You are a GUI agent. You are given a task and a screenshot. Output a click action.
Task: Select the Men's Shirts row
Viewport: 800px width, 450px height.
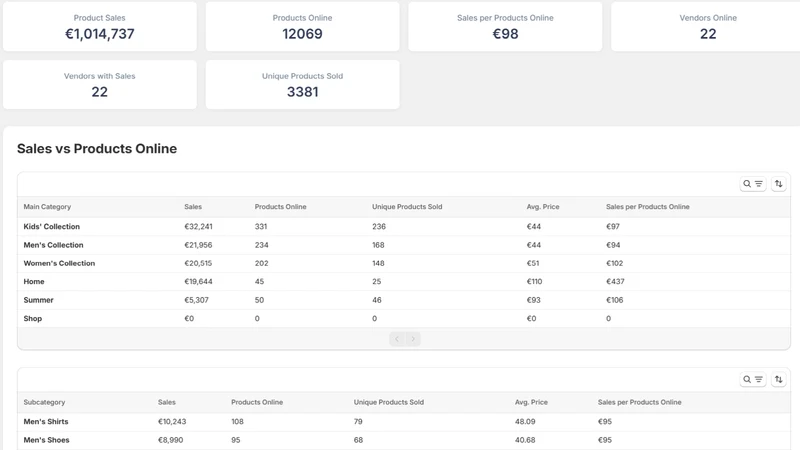(404, 421)
